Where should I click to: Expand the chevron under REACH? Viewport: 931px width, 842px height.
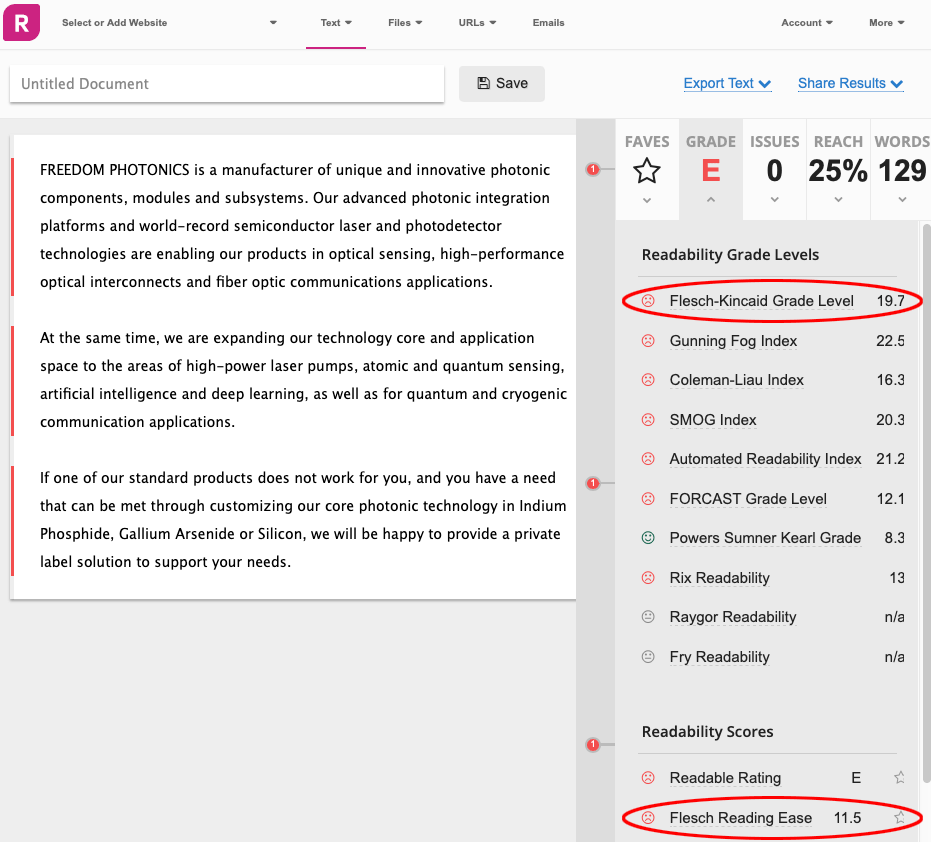(x=838, y=200)
